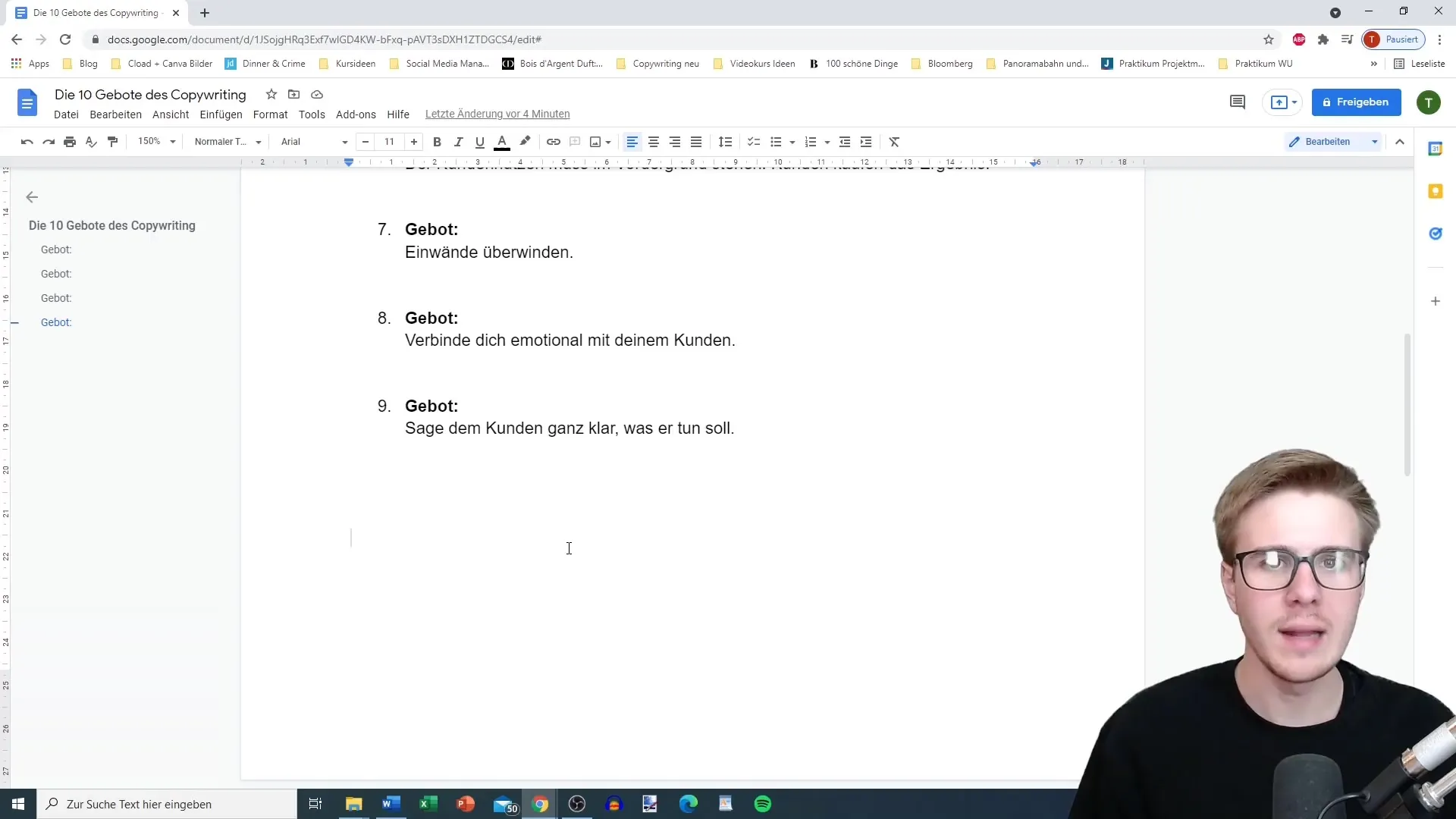The height and width of the screenshot is (819, 1456).
Task: Click the Underline formatting icon
Action: tap(479, 141)
